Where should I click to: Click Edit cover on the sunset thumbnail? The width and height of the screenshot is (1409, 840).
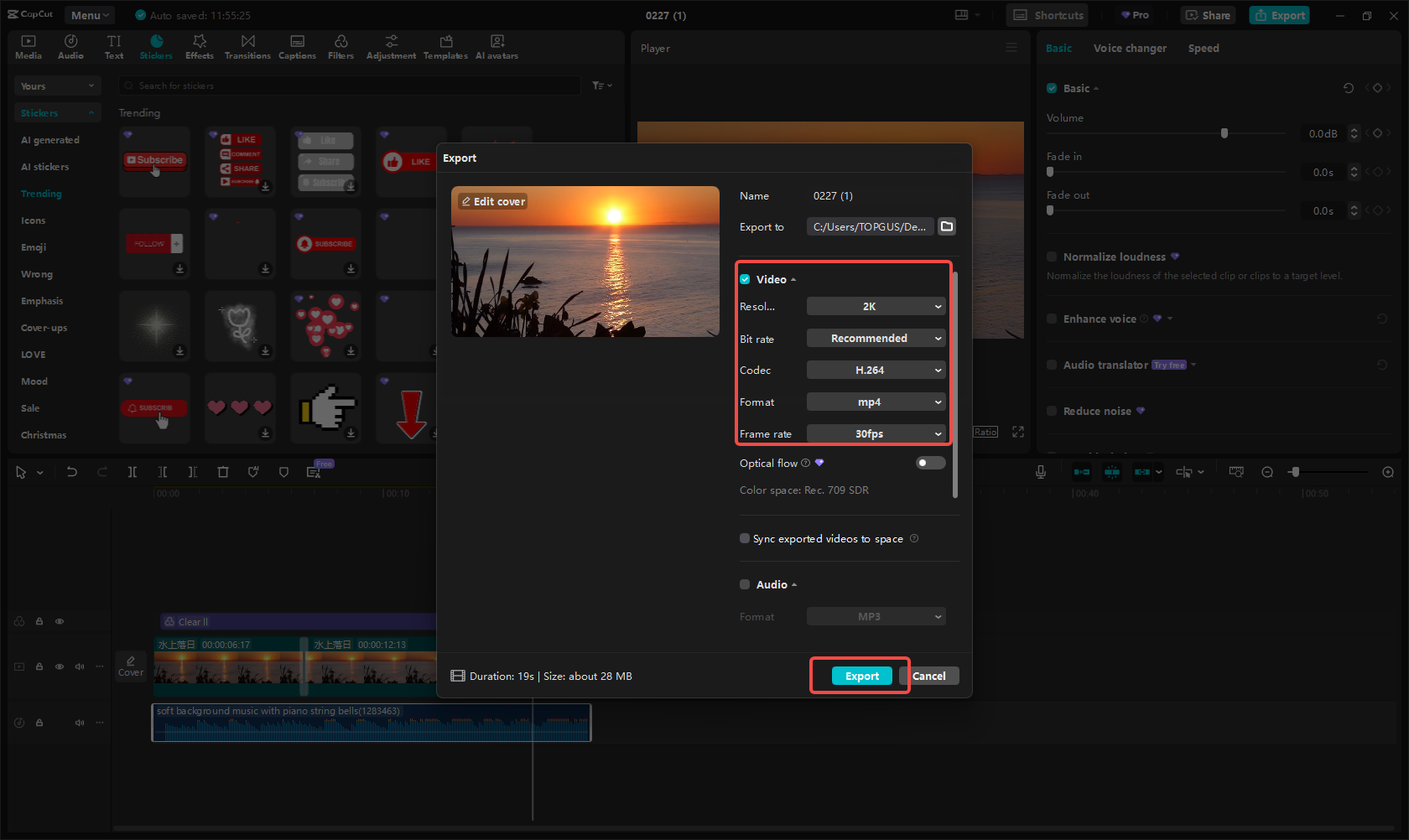(493, 201)
